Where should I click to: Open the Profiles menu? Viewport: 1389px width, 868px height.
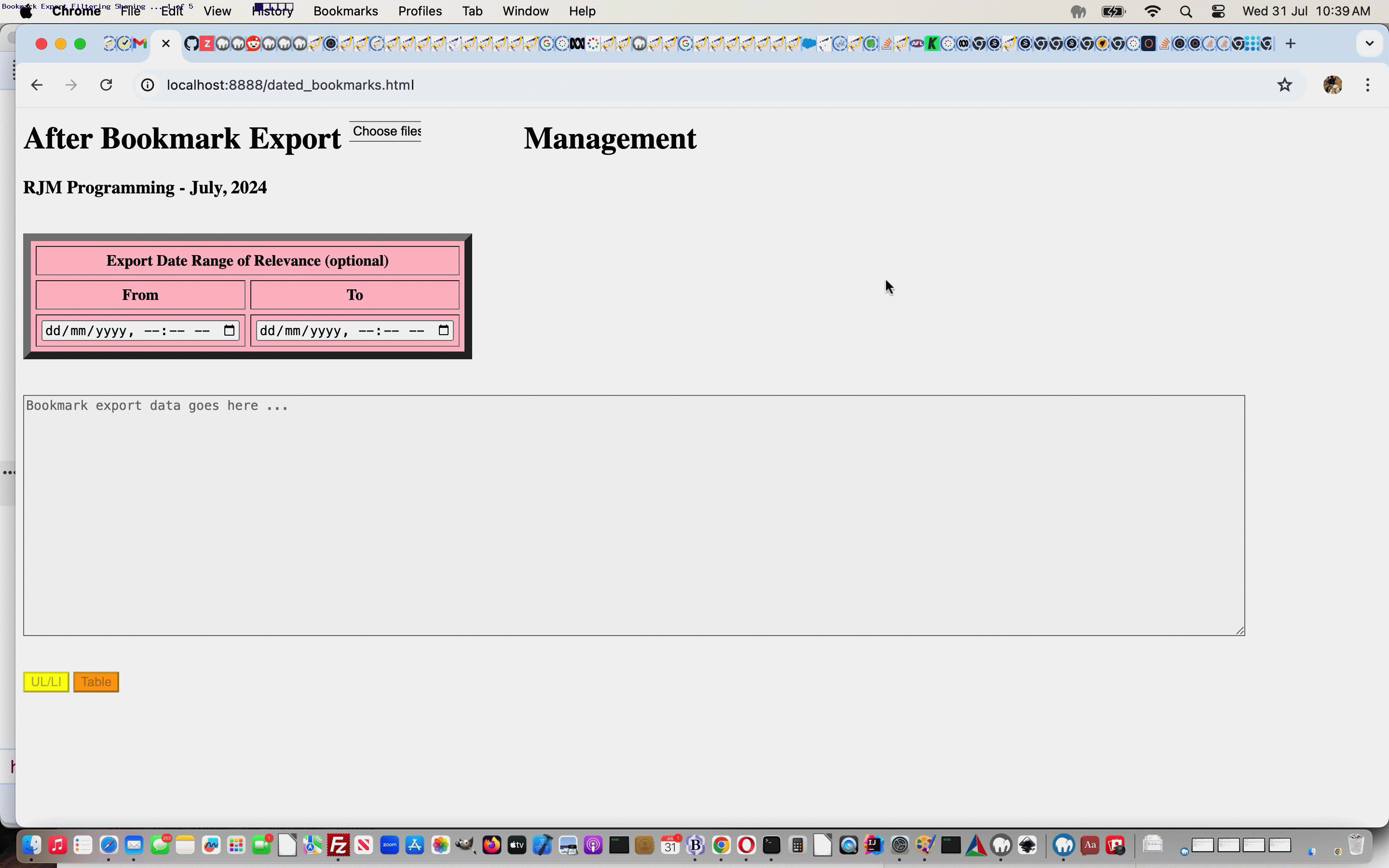[420, 12]
